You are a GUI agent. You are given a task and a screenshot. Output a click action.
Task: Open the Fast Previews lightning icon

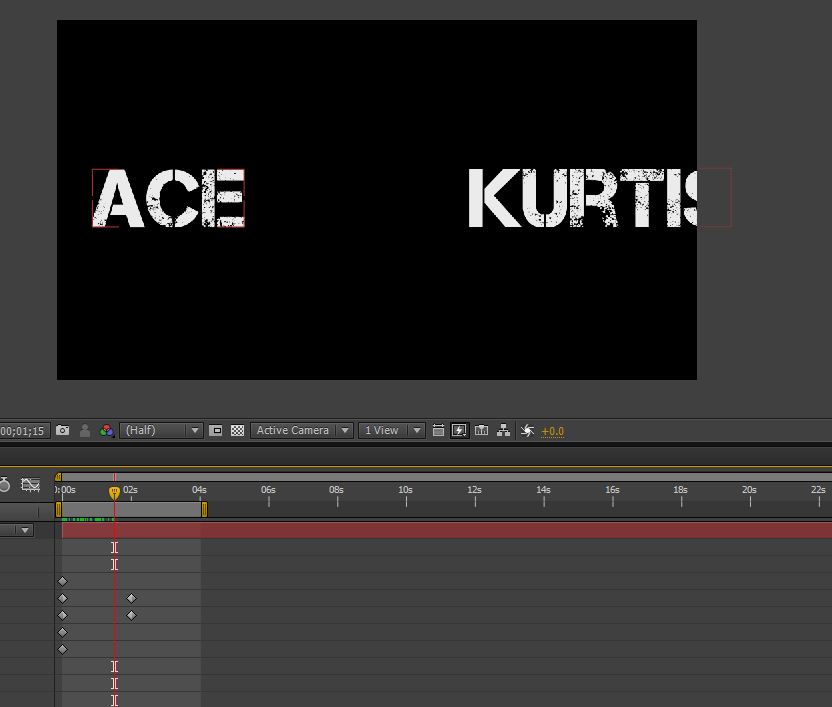(x=460, y=430)
